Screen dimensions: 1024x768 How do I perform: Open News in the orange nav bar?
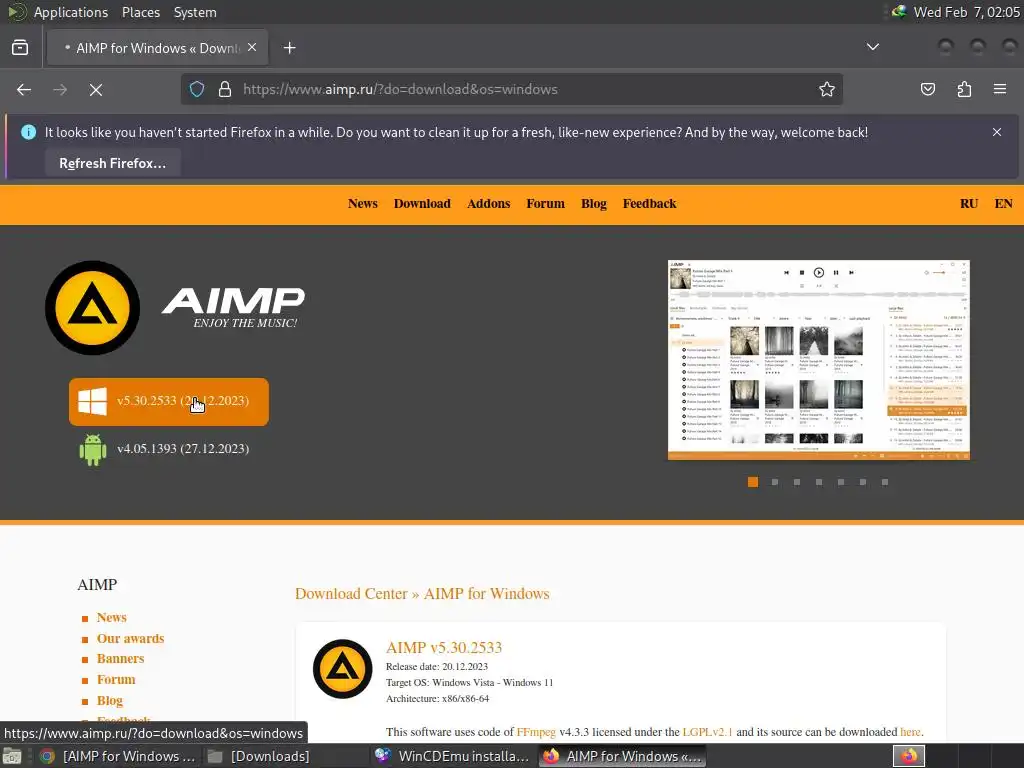point(362,204)
